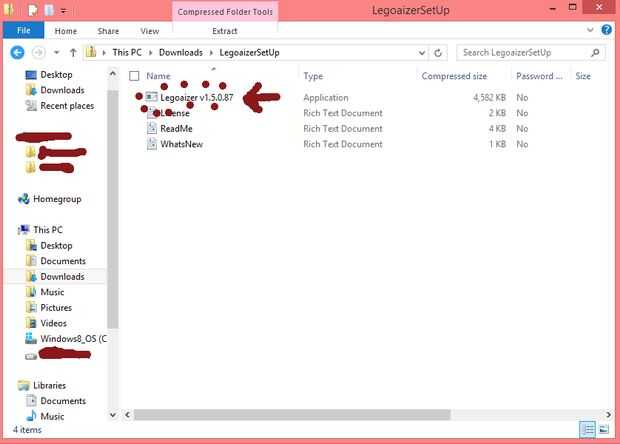This screenshot has width=620, height=444.
Task: Click the Pictures folder icon
Action: coord(31,308)
